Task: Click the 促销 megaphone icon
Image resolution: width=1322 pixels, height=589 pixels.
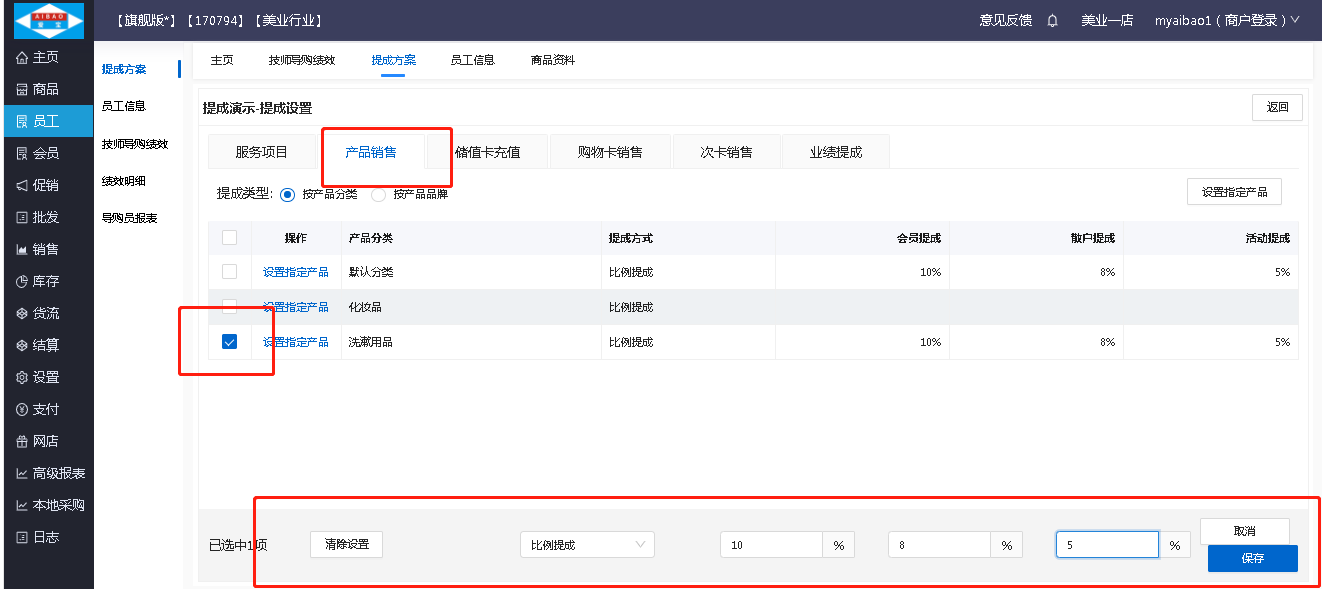Action: tap(22, 186)
